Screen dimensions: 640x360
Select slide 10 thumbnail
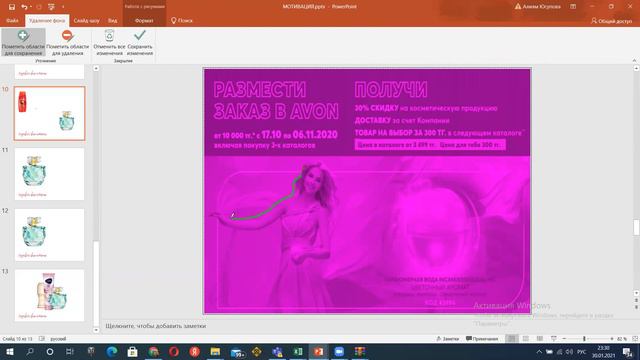point(49,113)
